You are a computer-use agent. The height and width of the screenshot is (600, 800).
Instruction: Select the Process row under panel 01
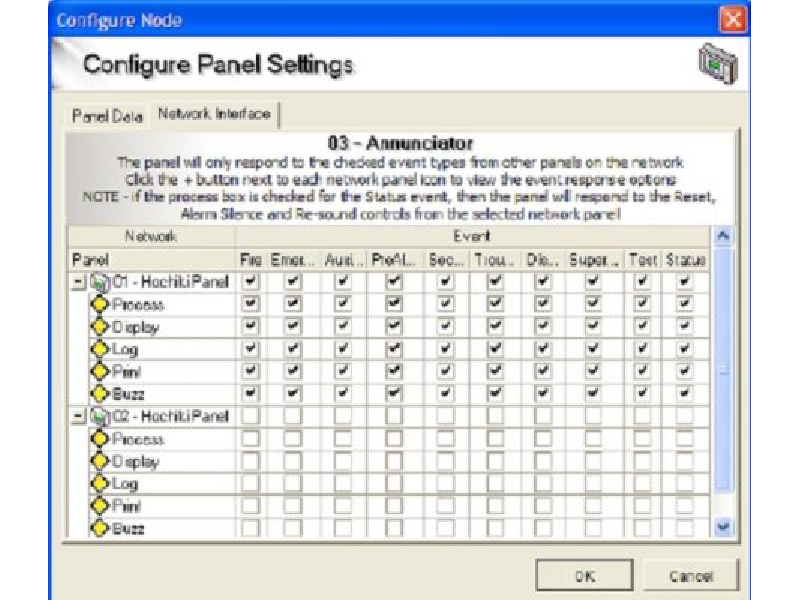click(138, 305)
